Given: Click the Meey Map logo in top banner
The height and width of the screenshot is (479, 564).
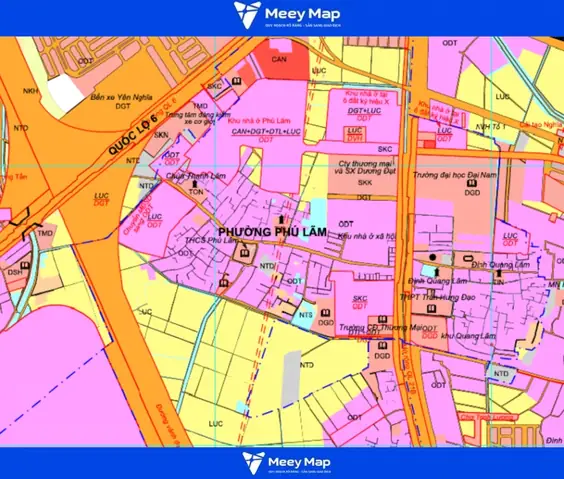Looking at the screenshot, I should tap(287, 15).
